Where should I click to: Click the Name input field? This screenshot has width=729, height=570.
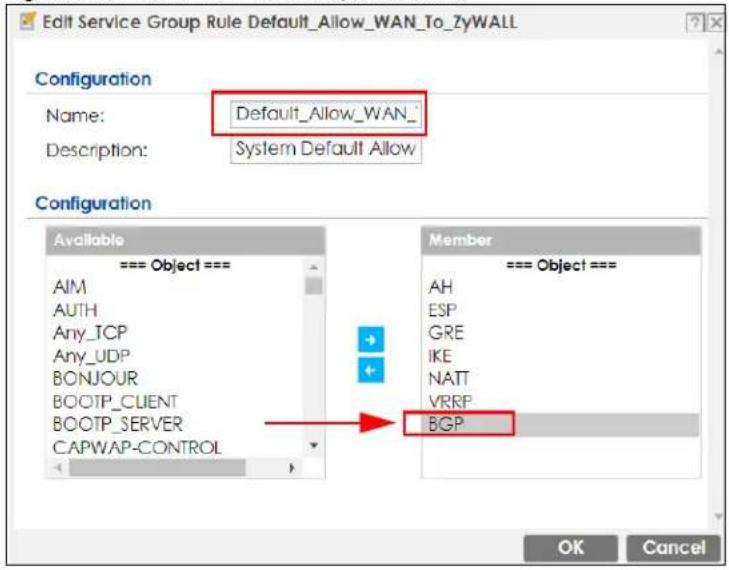[x=326, y=114]
